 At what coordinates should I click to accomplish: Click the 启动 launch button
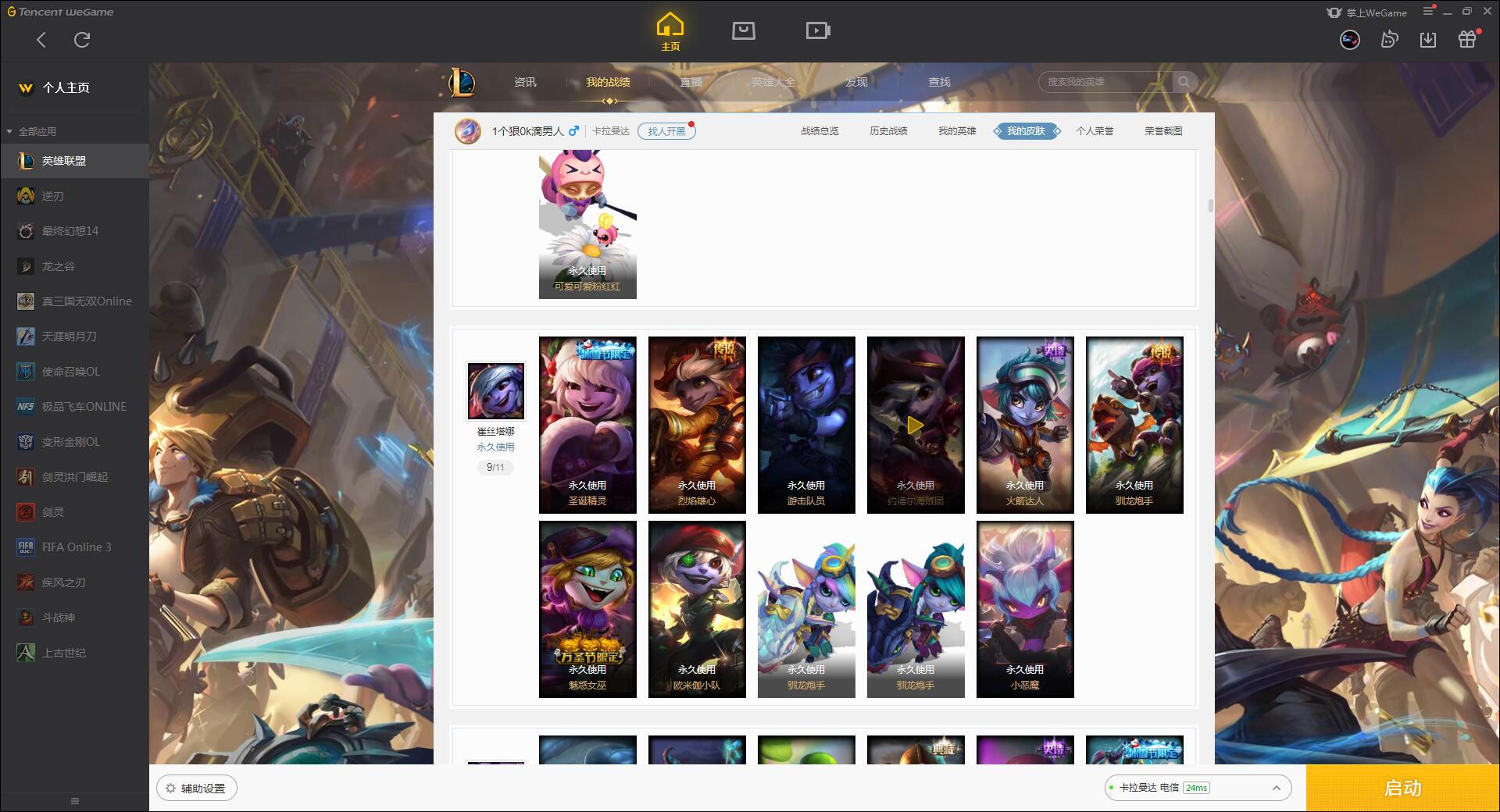tap(1402, 789)
